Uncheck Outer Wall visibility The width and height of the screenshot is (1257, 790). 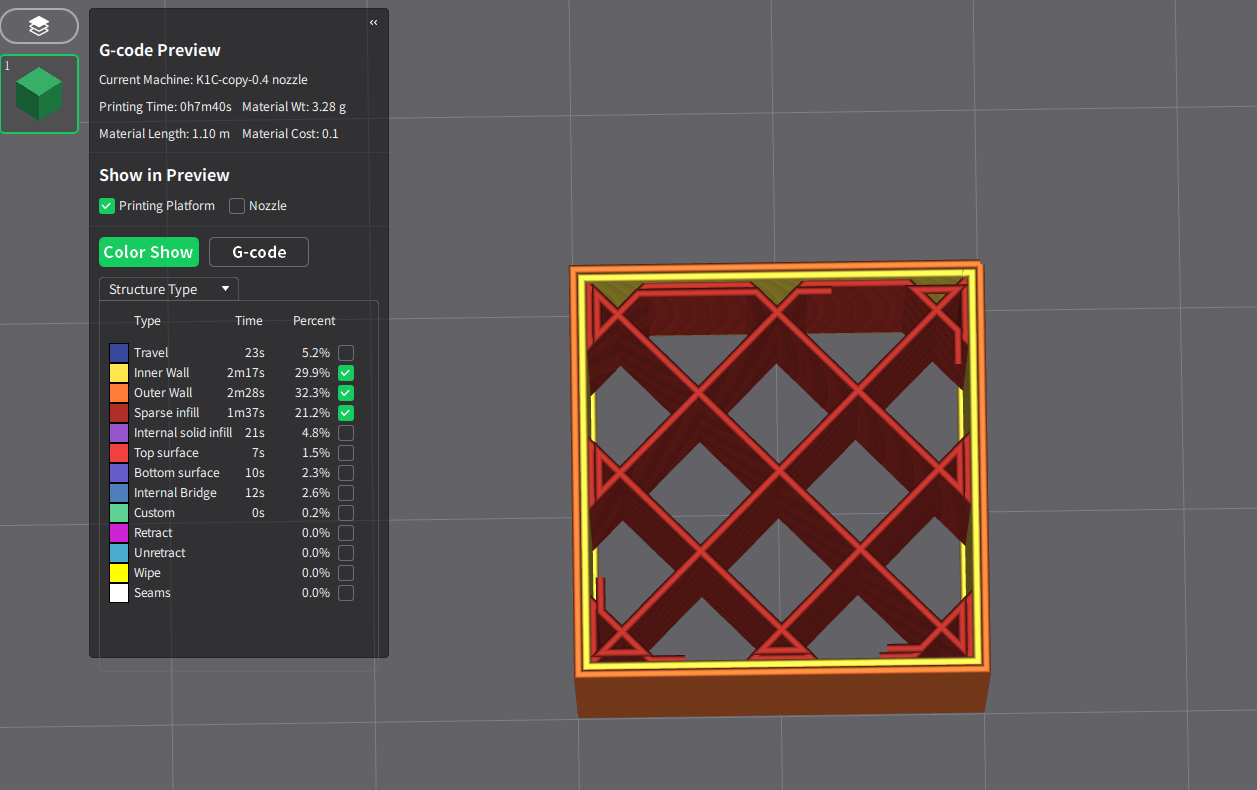pyautogui.click(x=346, y=393)
